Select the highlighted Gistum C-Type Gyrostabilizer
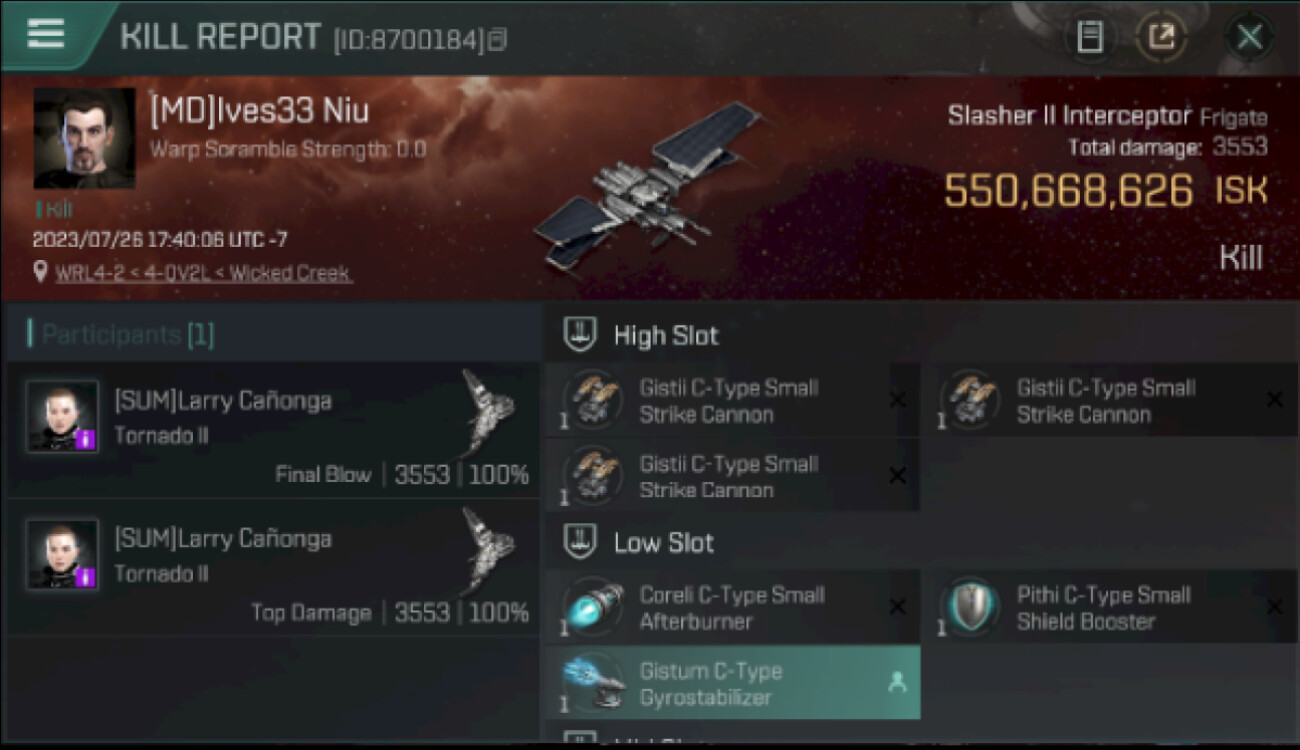This screenshot has height=750, width=1300. pos(732,683)
